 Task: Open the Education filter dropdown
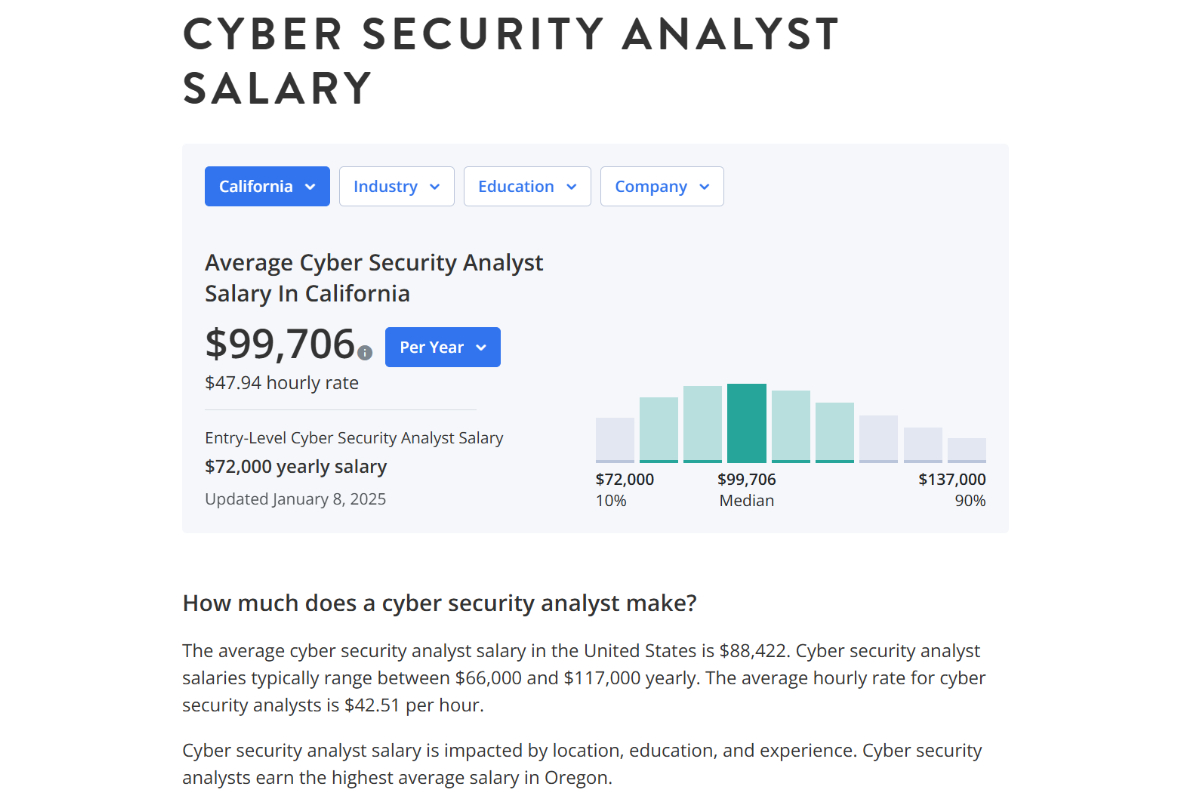pyautogui.click(x=527, y=186)
